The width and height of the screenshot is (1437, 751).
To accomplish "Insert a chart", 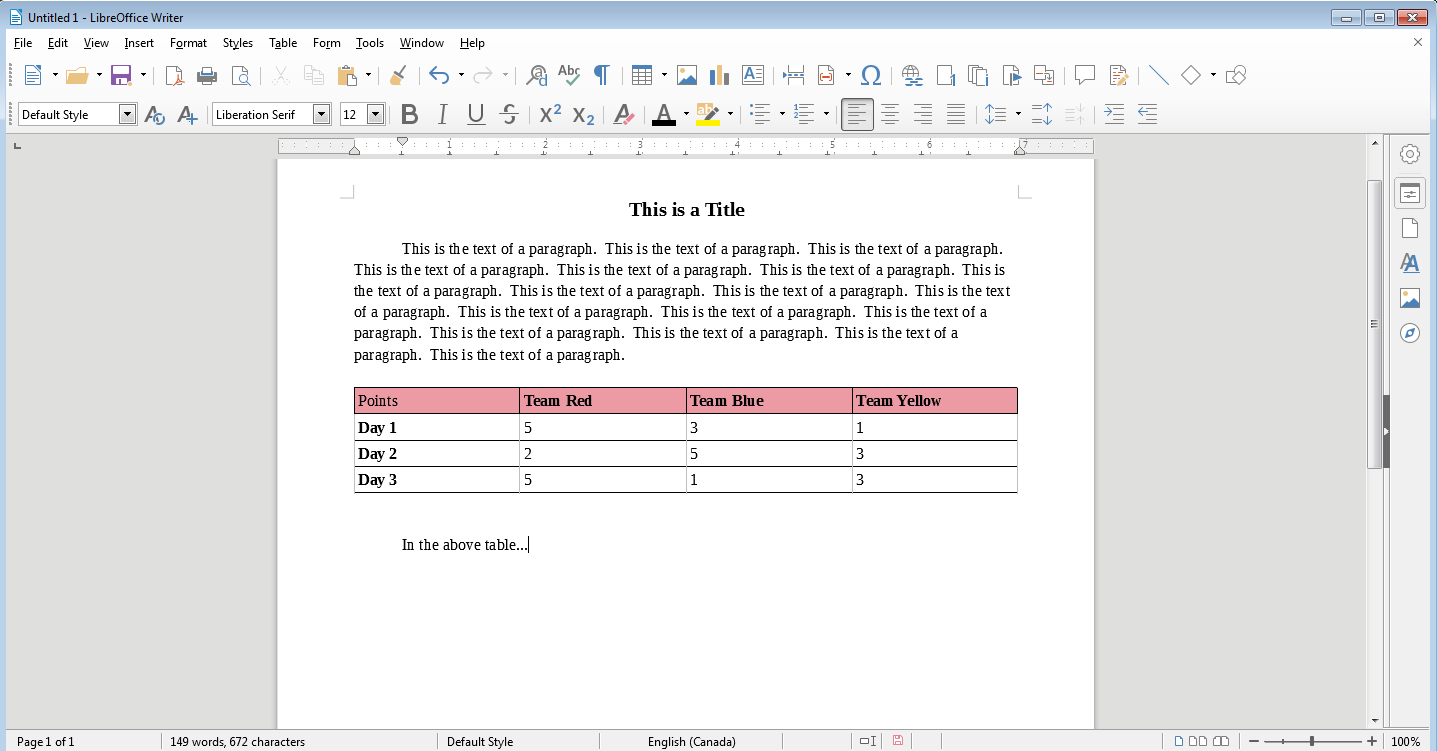I will click(718, 75).
